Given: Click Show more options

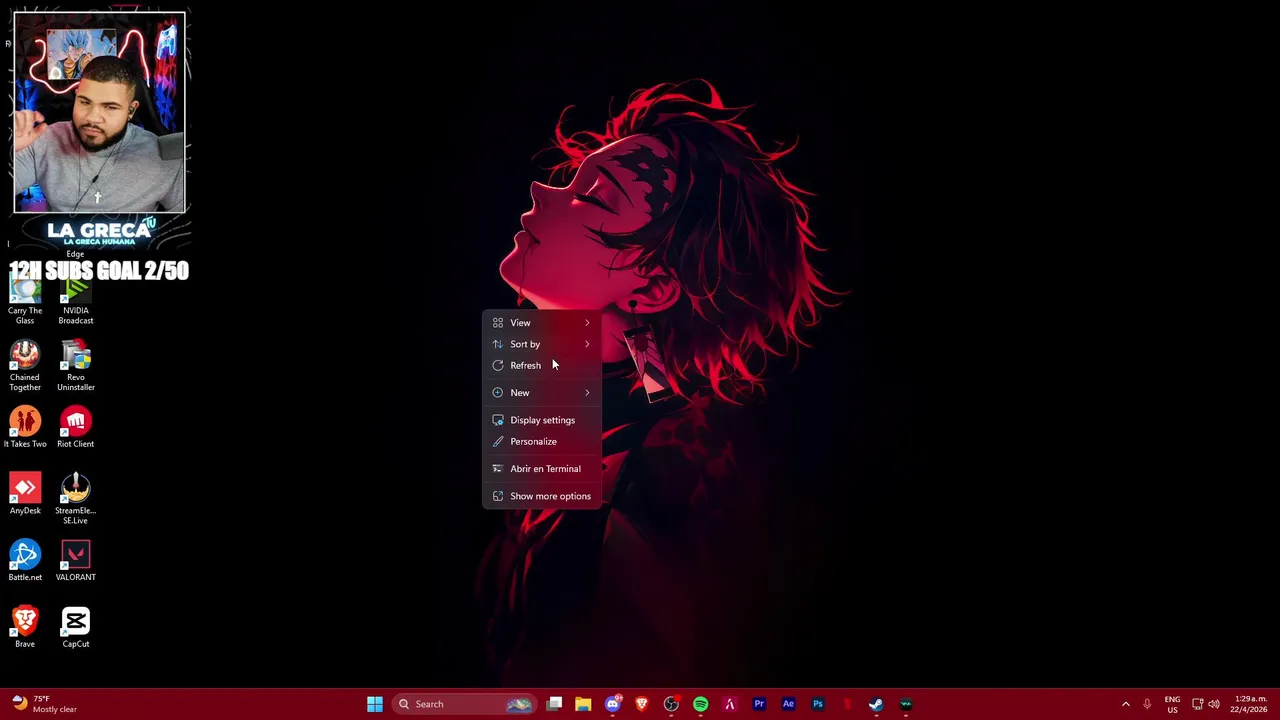Looking at the screenshot, I should coord(542,496).
